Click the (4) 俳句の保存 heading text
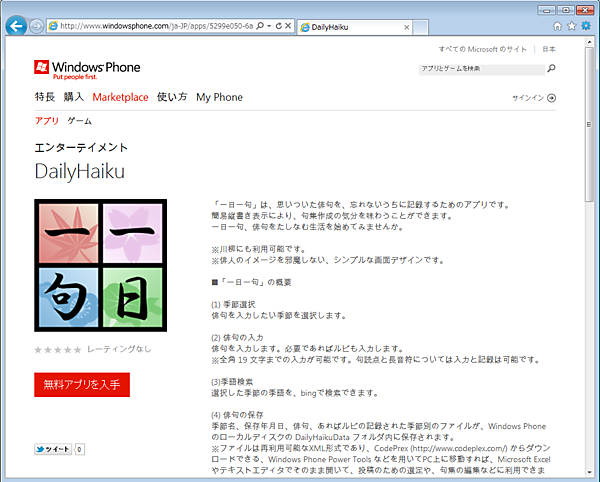This screenshot has height=482, width=600. coord(237,415)
